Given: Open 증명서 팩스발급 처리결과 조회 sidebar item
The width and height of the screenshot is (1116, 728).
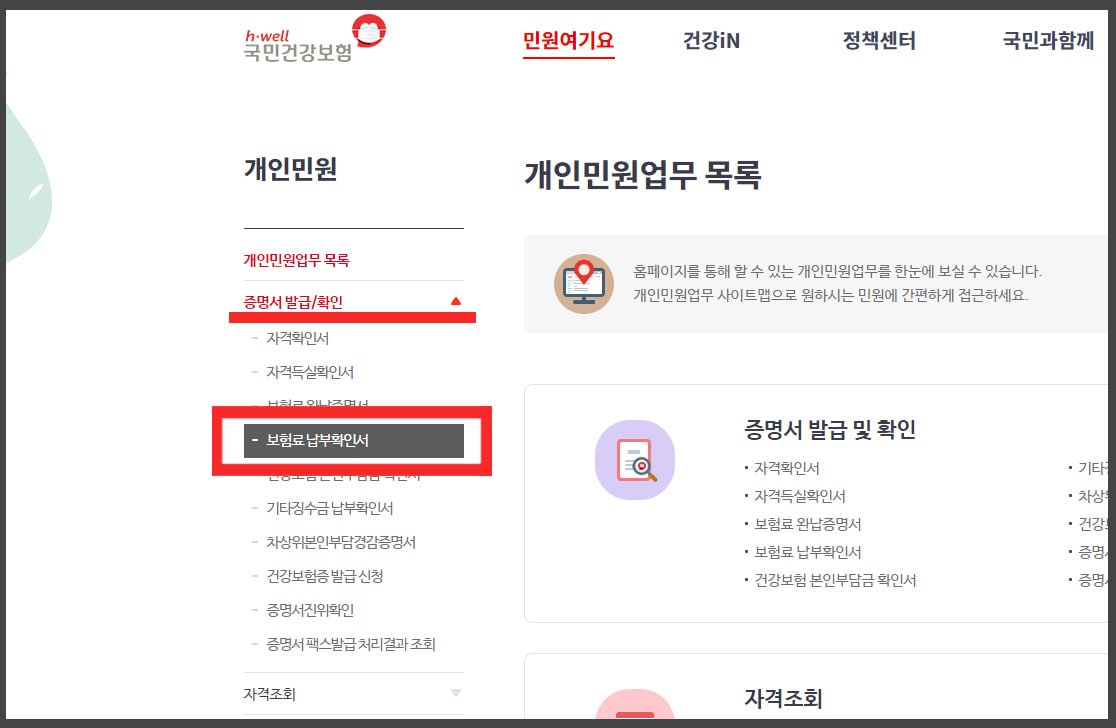Looking at the screenshot, I should (351, 644).
